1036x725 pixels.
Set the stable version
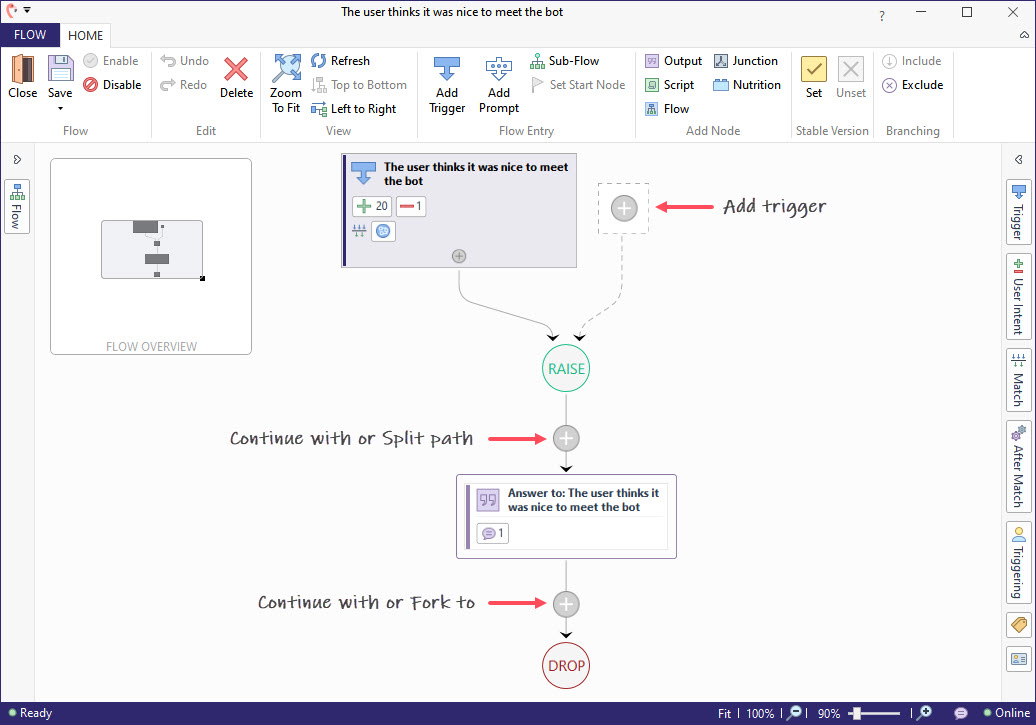(813, 78)
